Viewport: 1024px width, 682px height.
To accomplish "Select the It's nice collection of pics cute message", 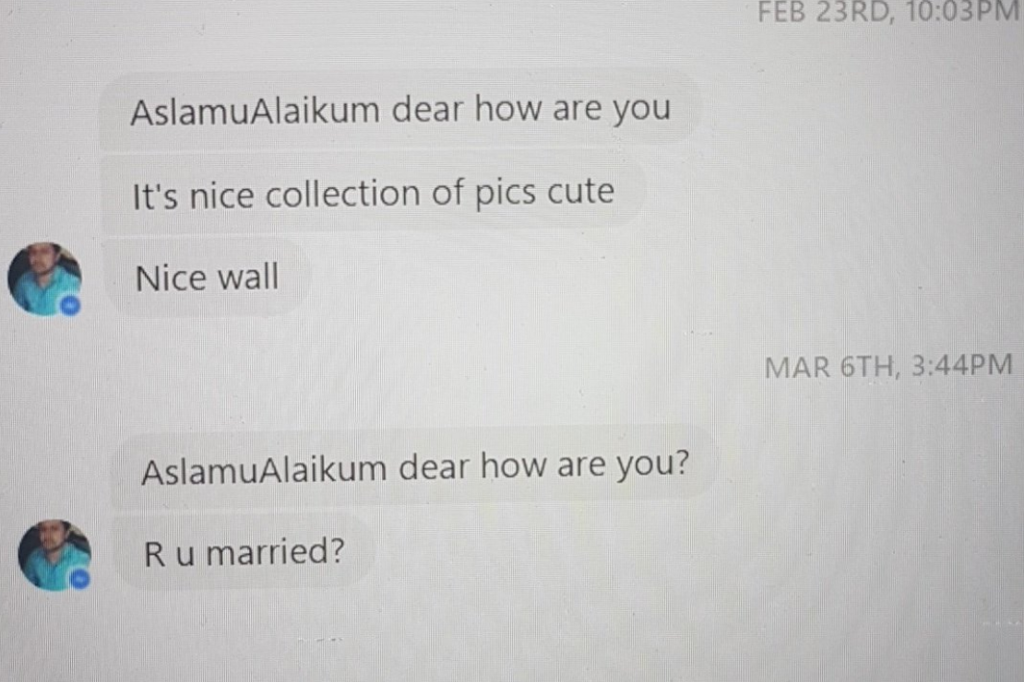I will [373, 193].
